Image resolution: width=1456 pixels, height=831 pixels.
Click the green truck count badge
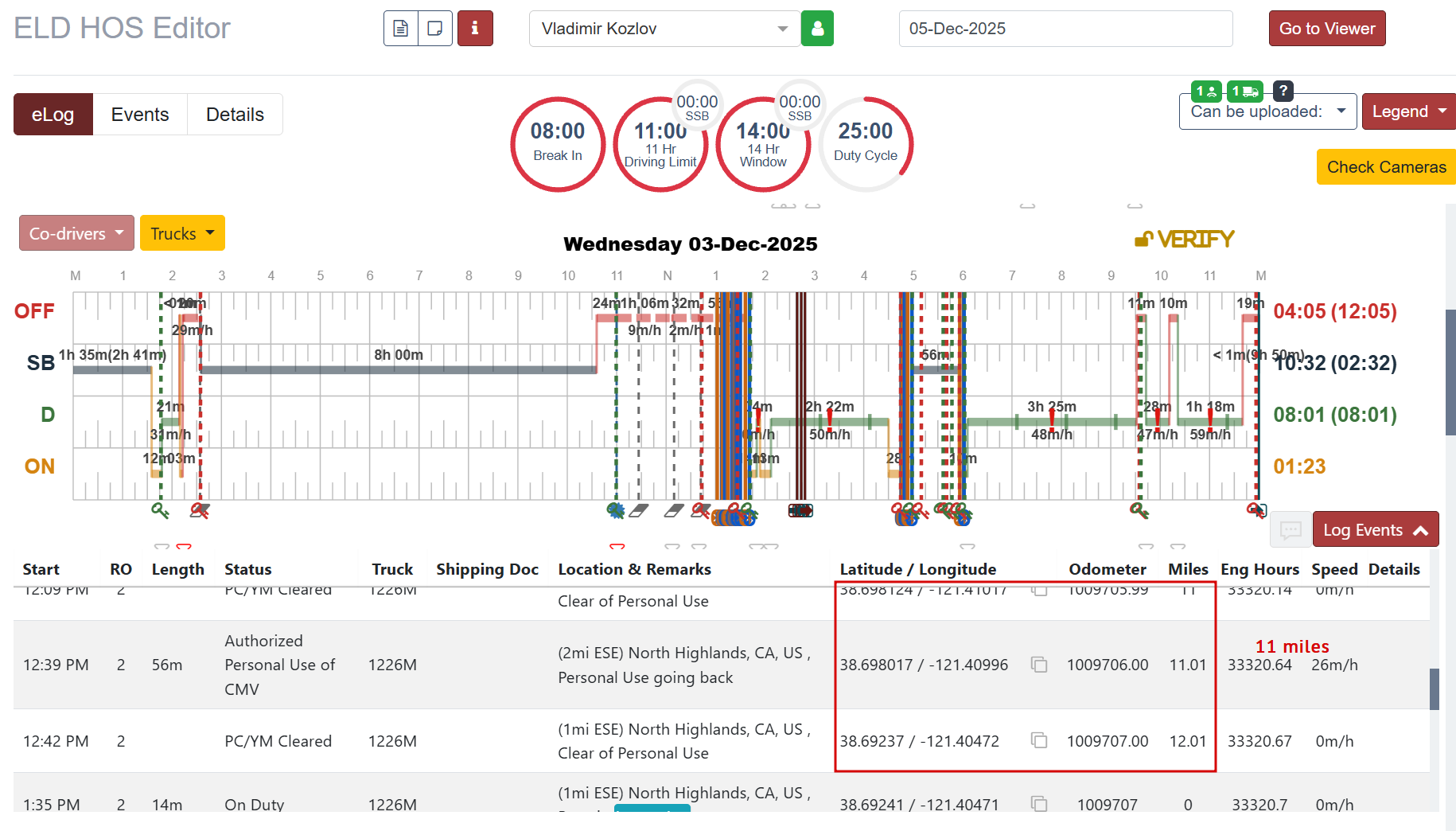coord(1245,92)
